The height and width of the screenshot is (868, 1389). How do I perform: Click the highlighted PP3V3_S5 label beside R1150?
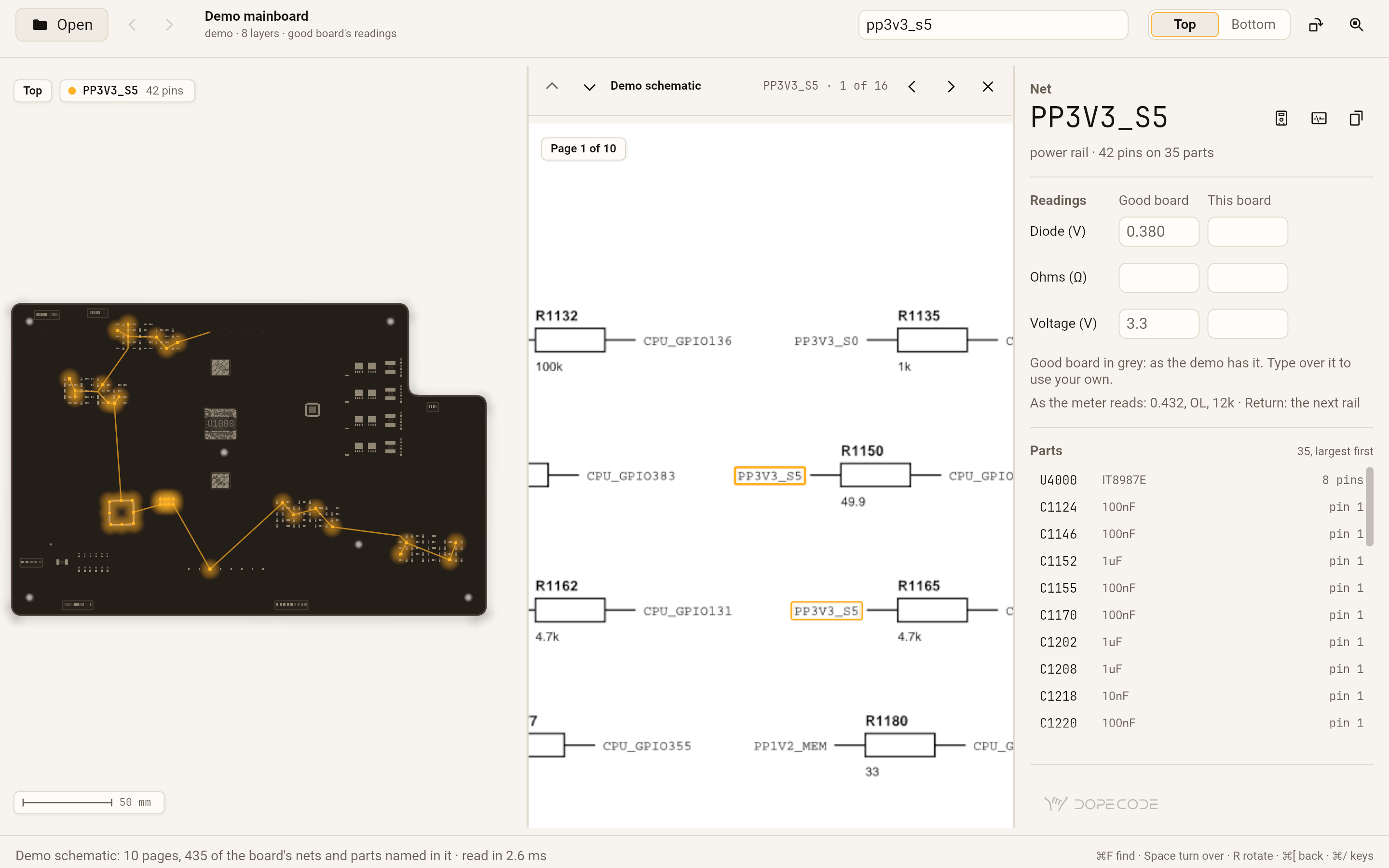[x=770, y=475]
